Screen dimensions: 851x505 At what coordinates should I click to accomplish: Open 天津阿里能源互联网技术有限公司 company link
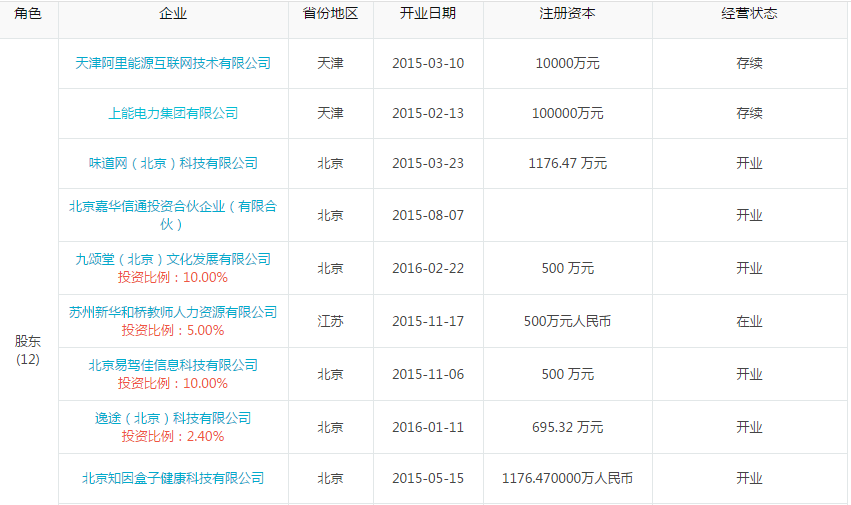tap(173, 63)
